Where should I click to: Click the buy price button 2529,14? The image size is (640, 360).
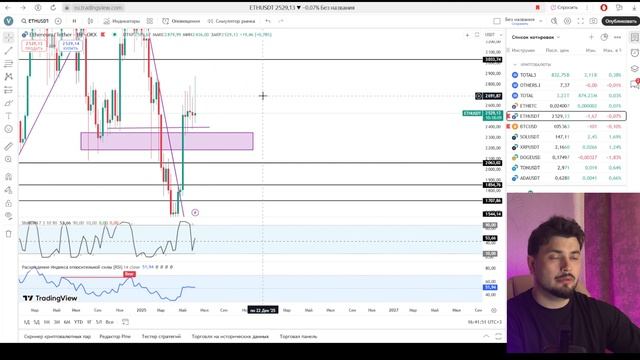pyautogui.click(x=70, y=45)
